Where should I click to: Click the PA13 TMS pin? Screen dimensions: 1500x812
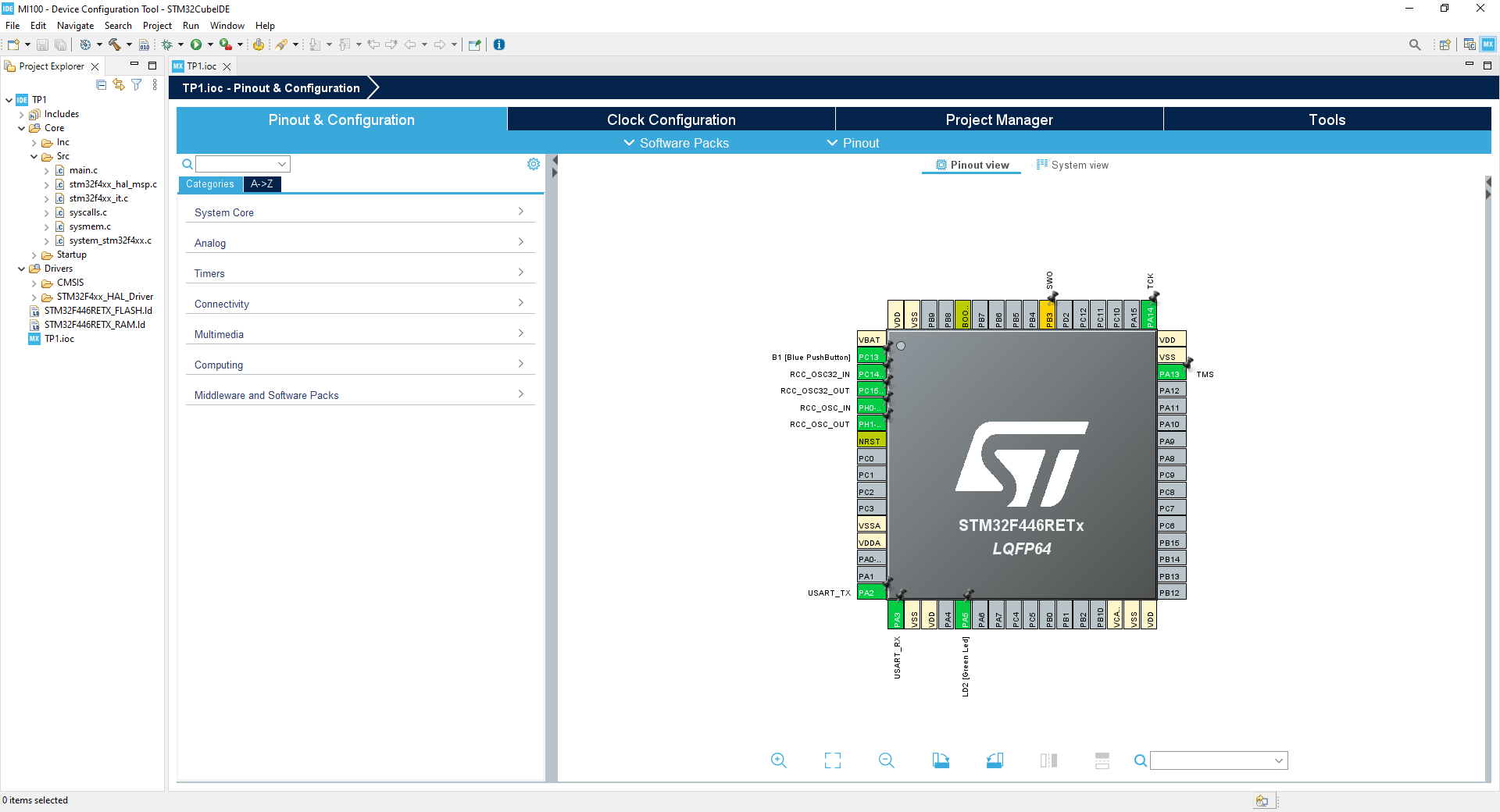click(x=1172, y=374)
